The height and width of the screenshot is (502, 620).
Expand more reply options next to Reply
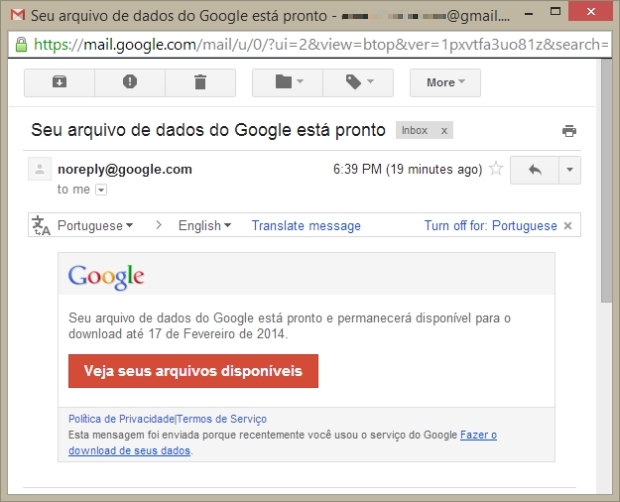570,170
